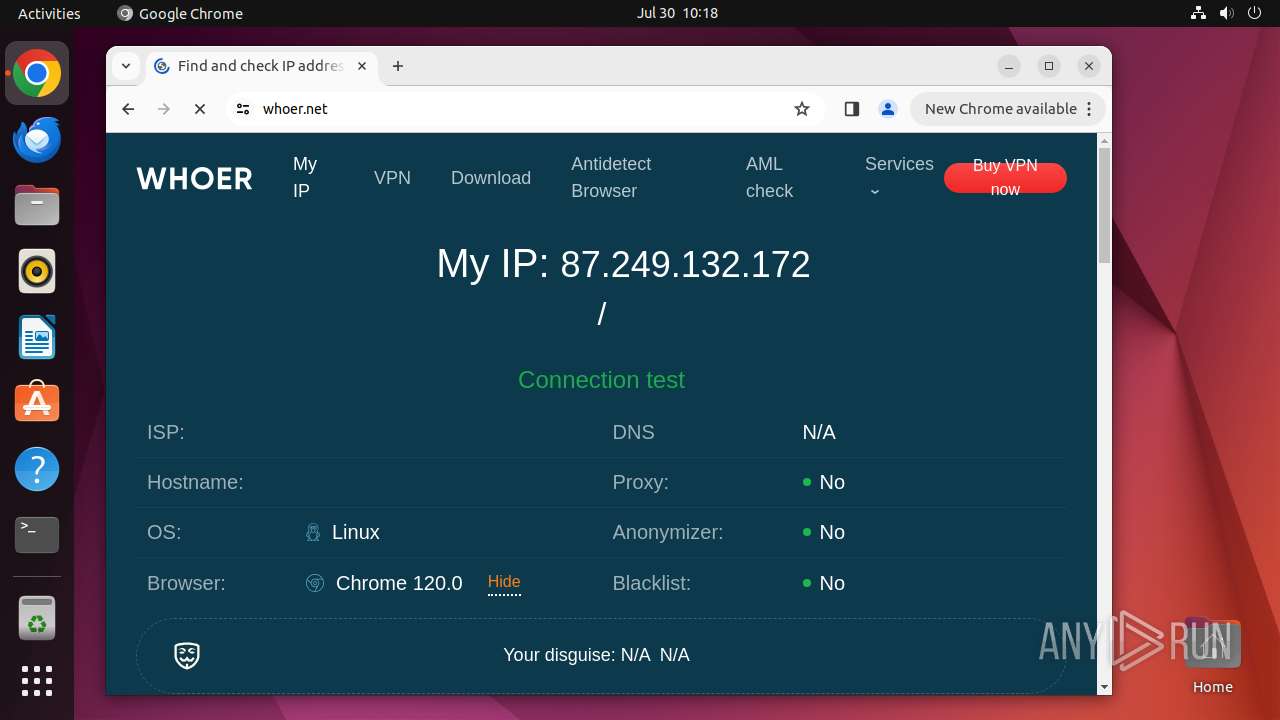The image size is (1280, 720).
Task: Open Antidetect Browser nav item
Action: tap(611, 177)
